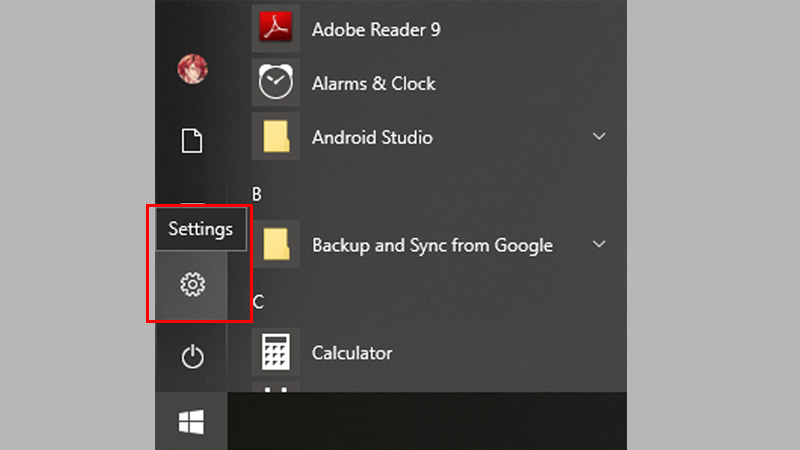800x450 pixels.
Task: Jump to letter B section header
Action: [x=257, y=194]
